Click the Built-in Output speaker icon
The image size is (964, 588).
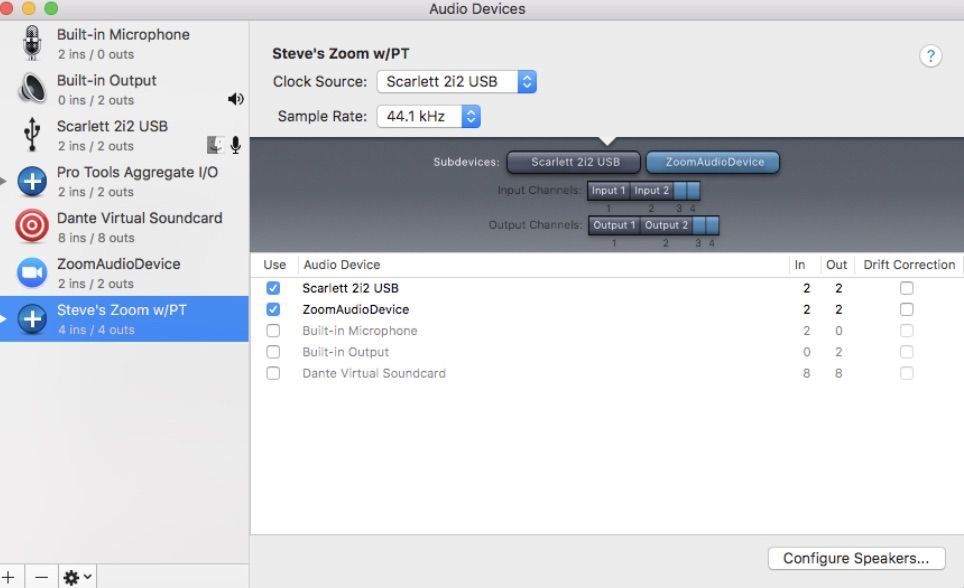tap(32, 89)
